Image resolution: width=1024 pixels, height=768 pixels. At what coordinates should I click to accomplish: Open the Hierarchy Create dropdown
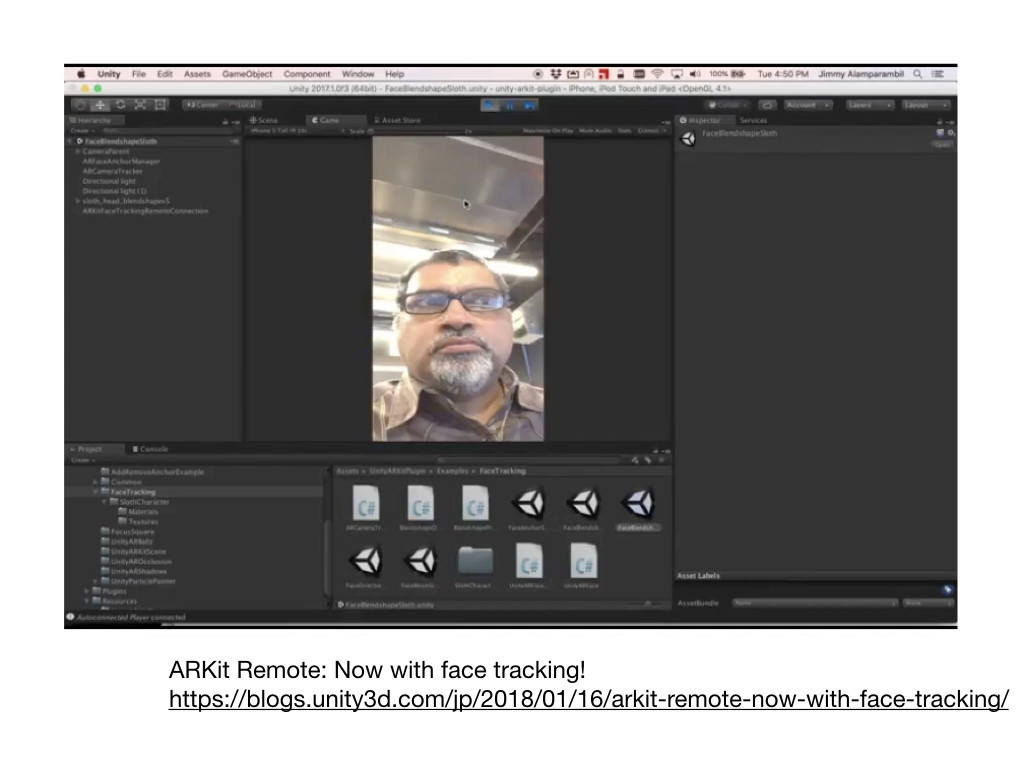click(x=83, y=131)
